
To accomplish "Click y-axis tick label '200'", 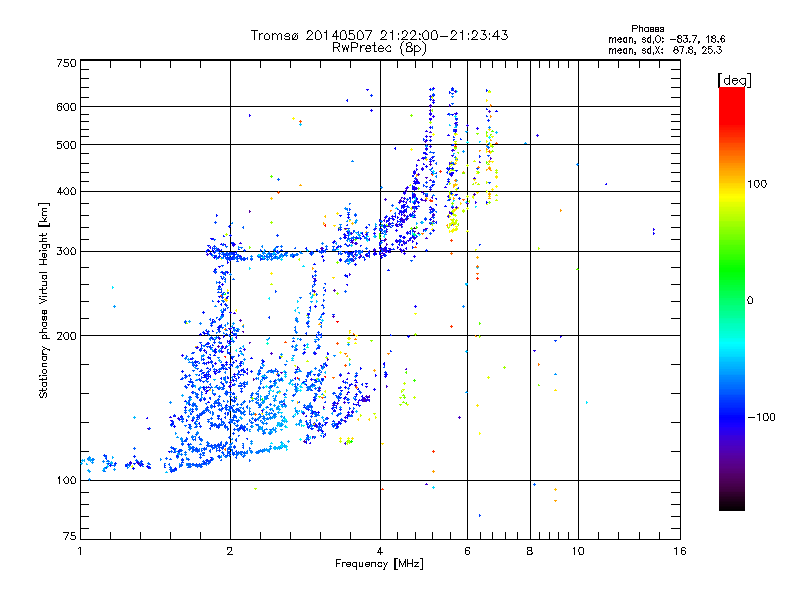I will 66,336.
